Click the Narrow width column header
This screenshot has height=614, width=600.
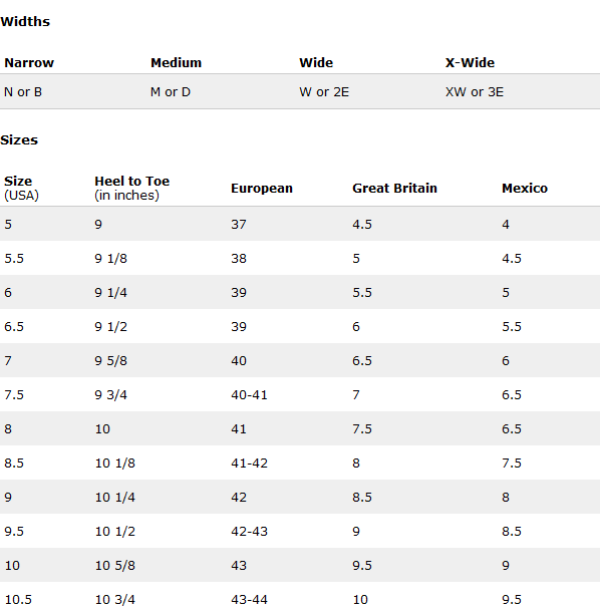click(29, 63)
